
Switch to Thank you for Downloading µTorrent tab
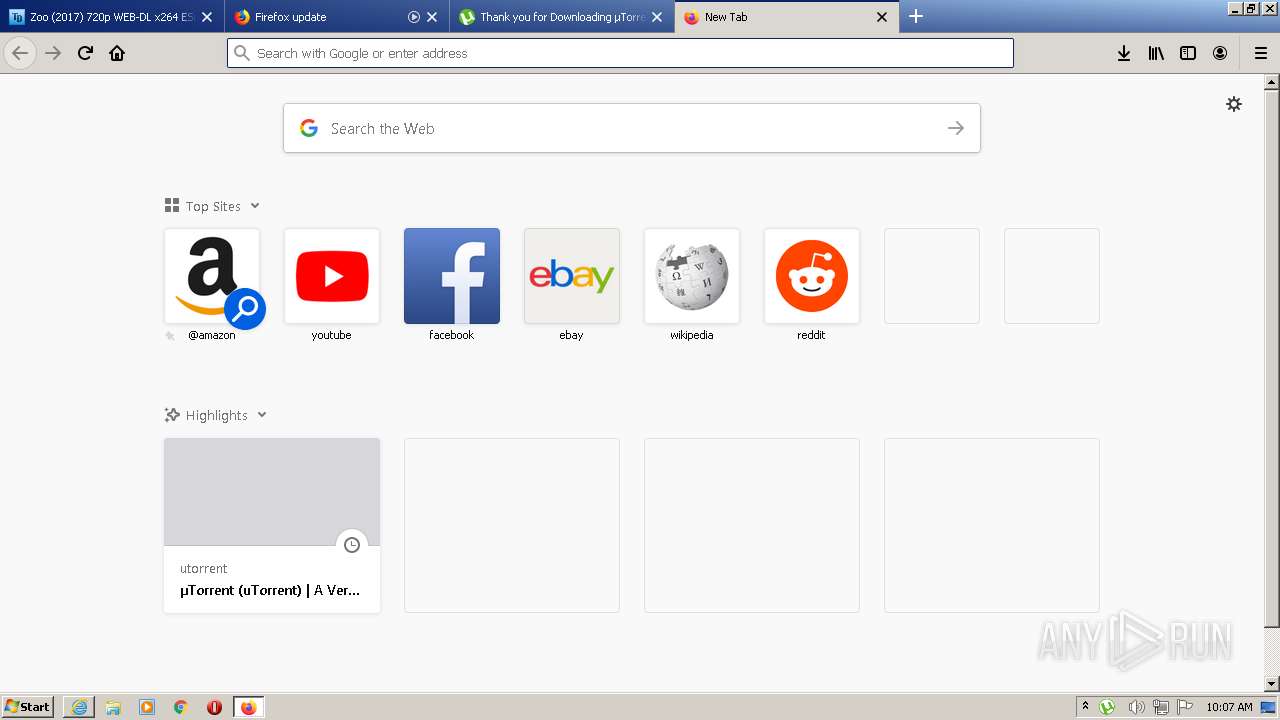tap(562, 17)
